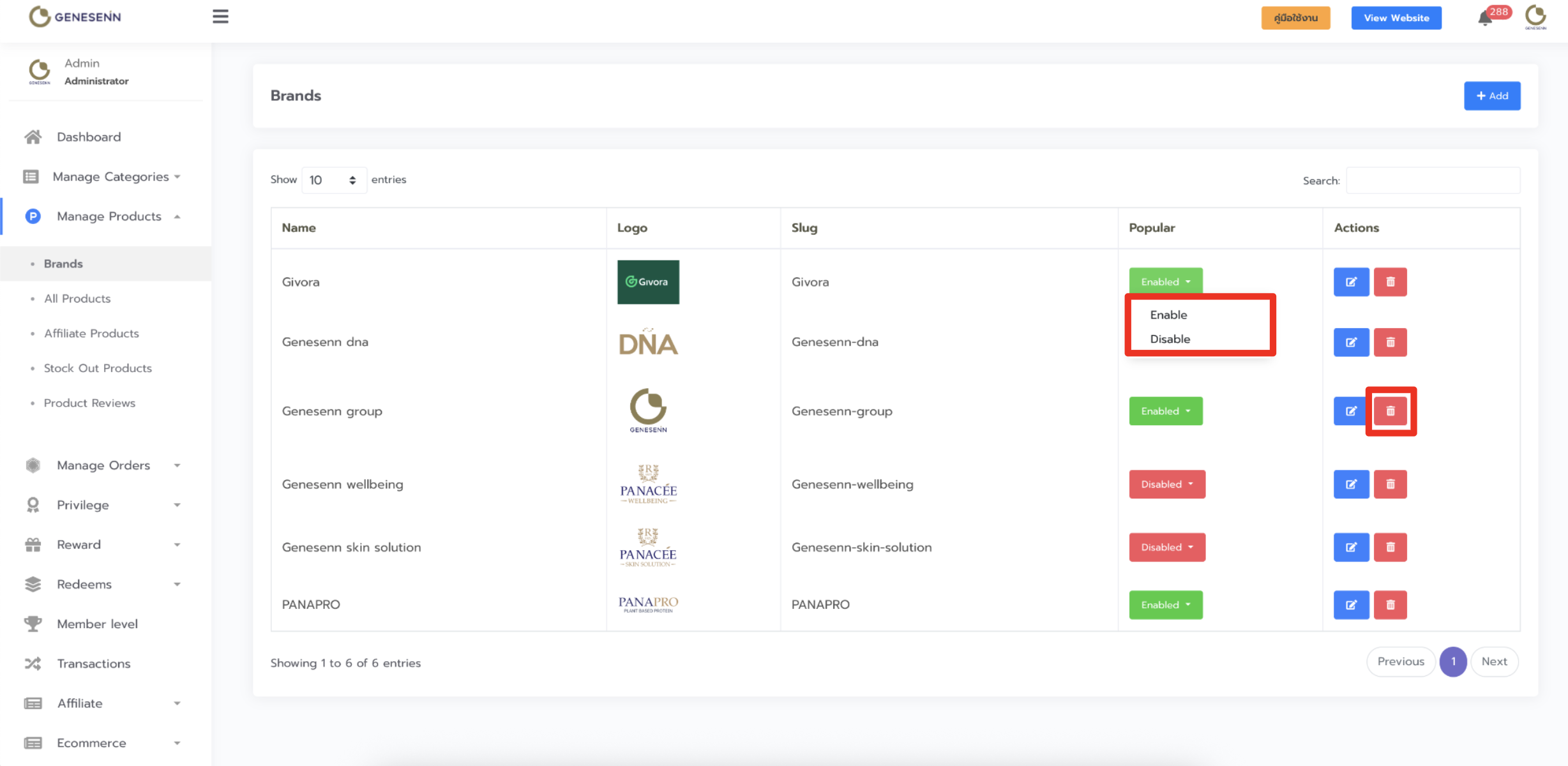Screen dimensions: 1568x766
Task: Click the Add brand button
Action: click(x=1491, y=96)
